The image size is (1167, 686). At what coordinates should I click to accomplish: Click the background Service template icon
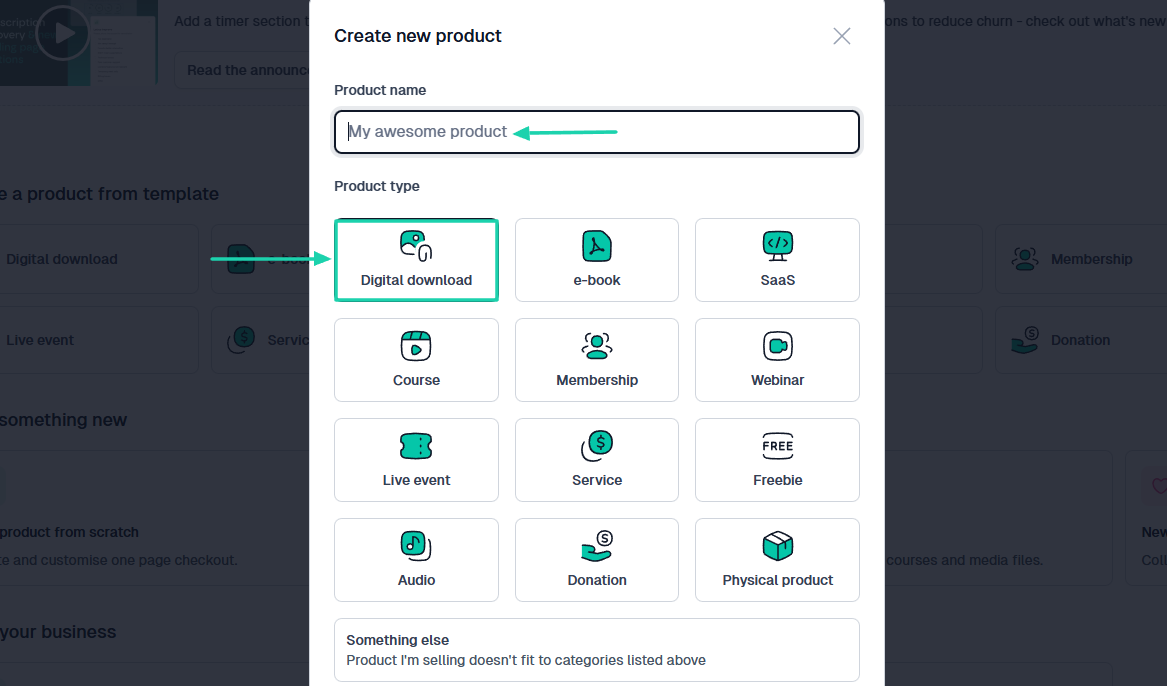pyautogui.click(x=241, y=340)
